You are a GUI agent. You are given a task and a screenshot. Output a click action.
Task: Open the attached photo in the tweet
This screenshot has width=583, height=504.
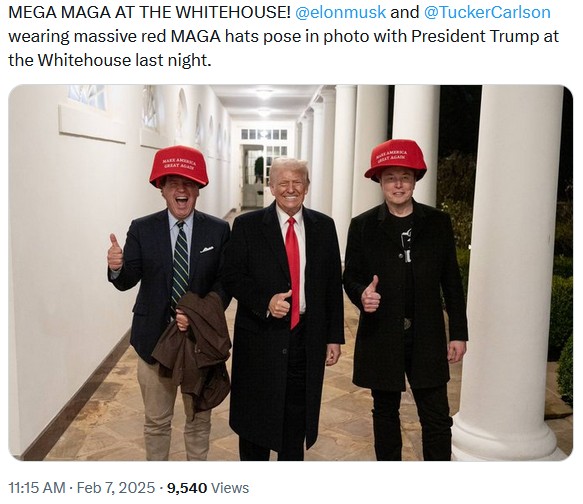[290, 272]
